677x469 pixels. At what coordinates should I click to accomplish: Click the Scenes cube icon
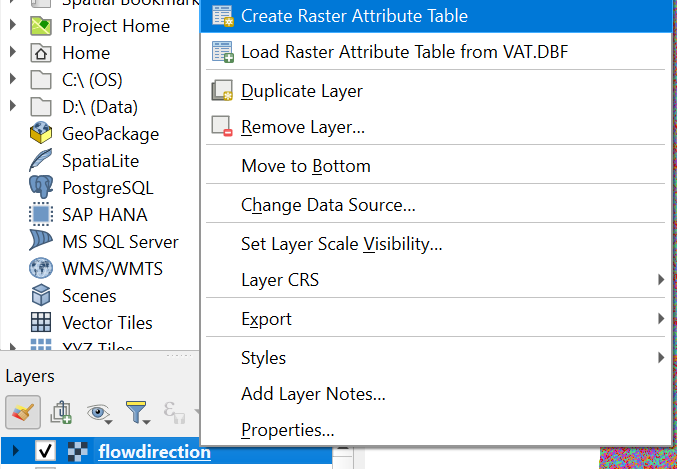41,295
